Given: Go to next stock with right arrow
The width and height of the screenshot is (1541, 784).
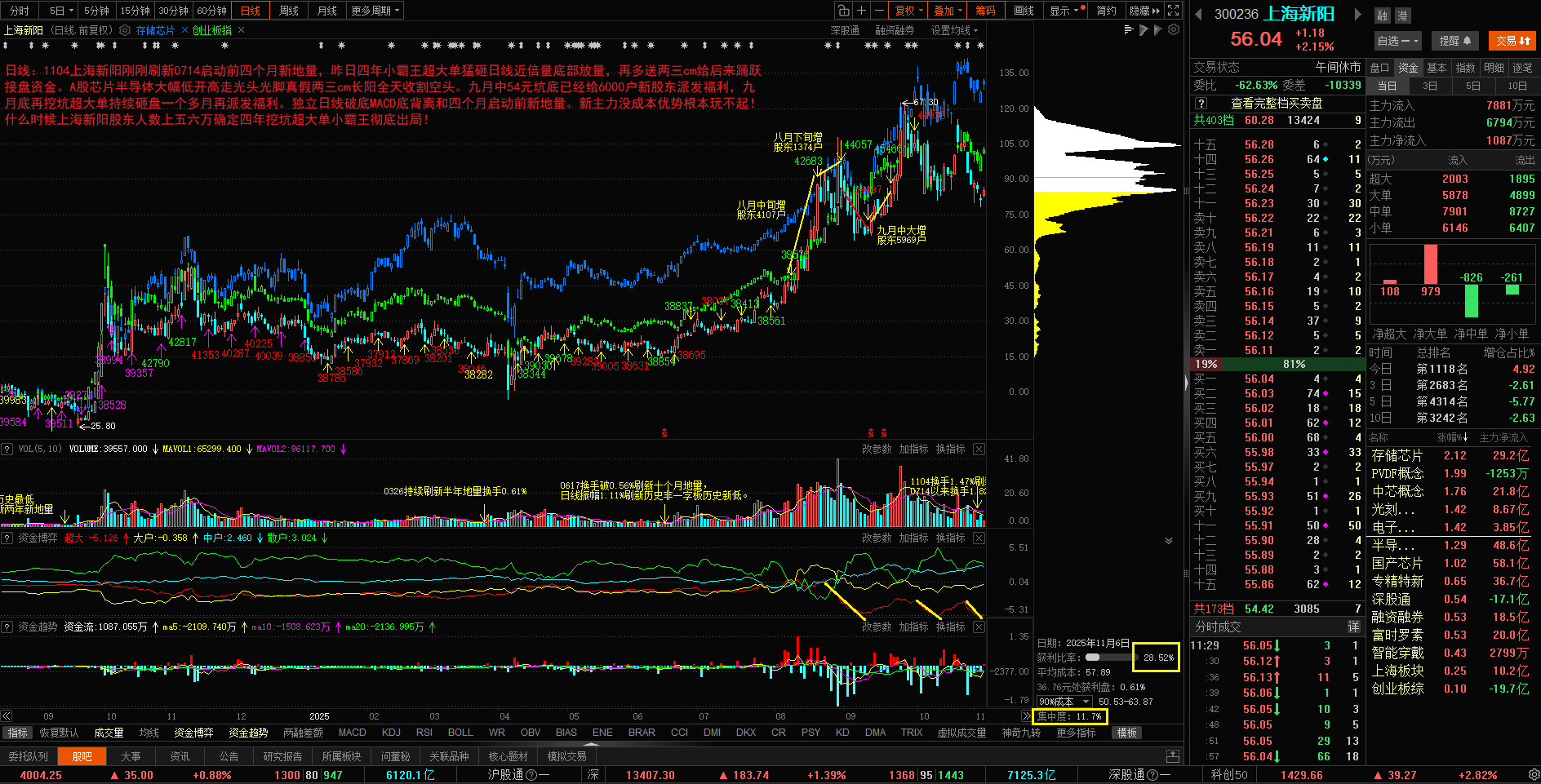Looking at the screenshot, I should click(x=1357, y=14).
